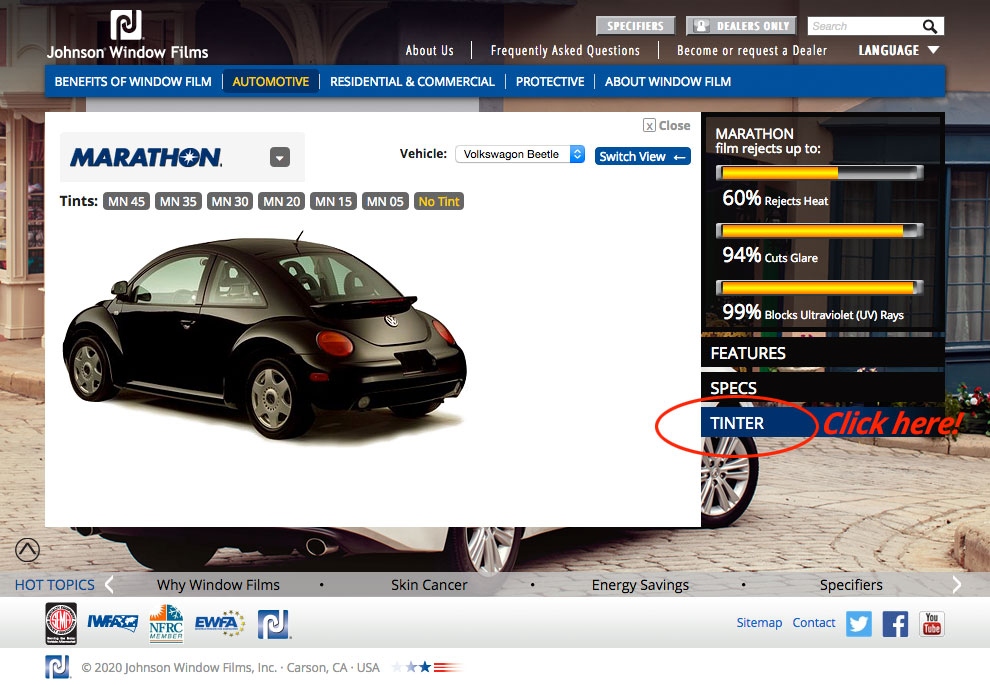Open the YouTube channel icon
The height and width of the screenshot is (685, 990).
[931, 624]
